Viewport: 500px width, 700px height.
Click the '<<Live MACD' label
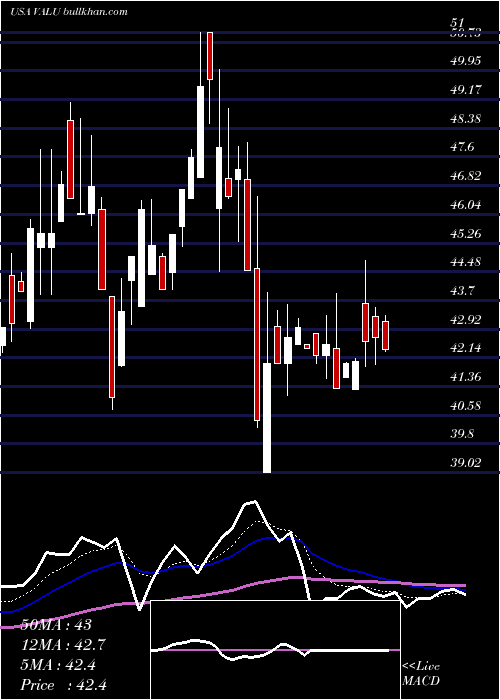[x=421, y=674]
